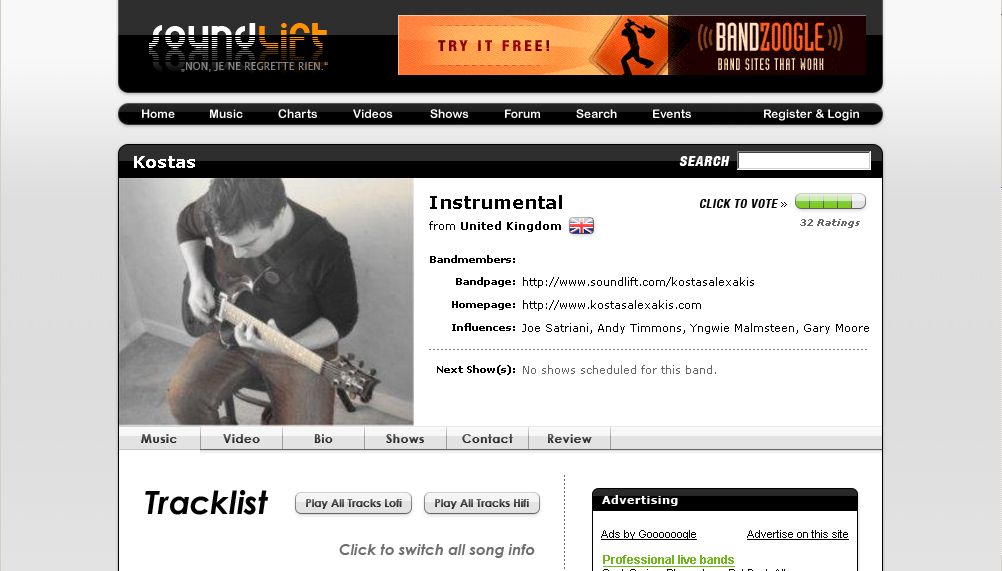
Task: Click Play All Tracks Lofi button
Action: [353, 503]
